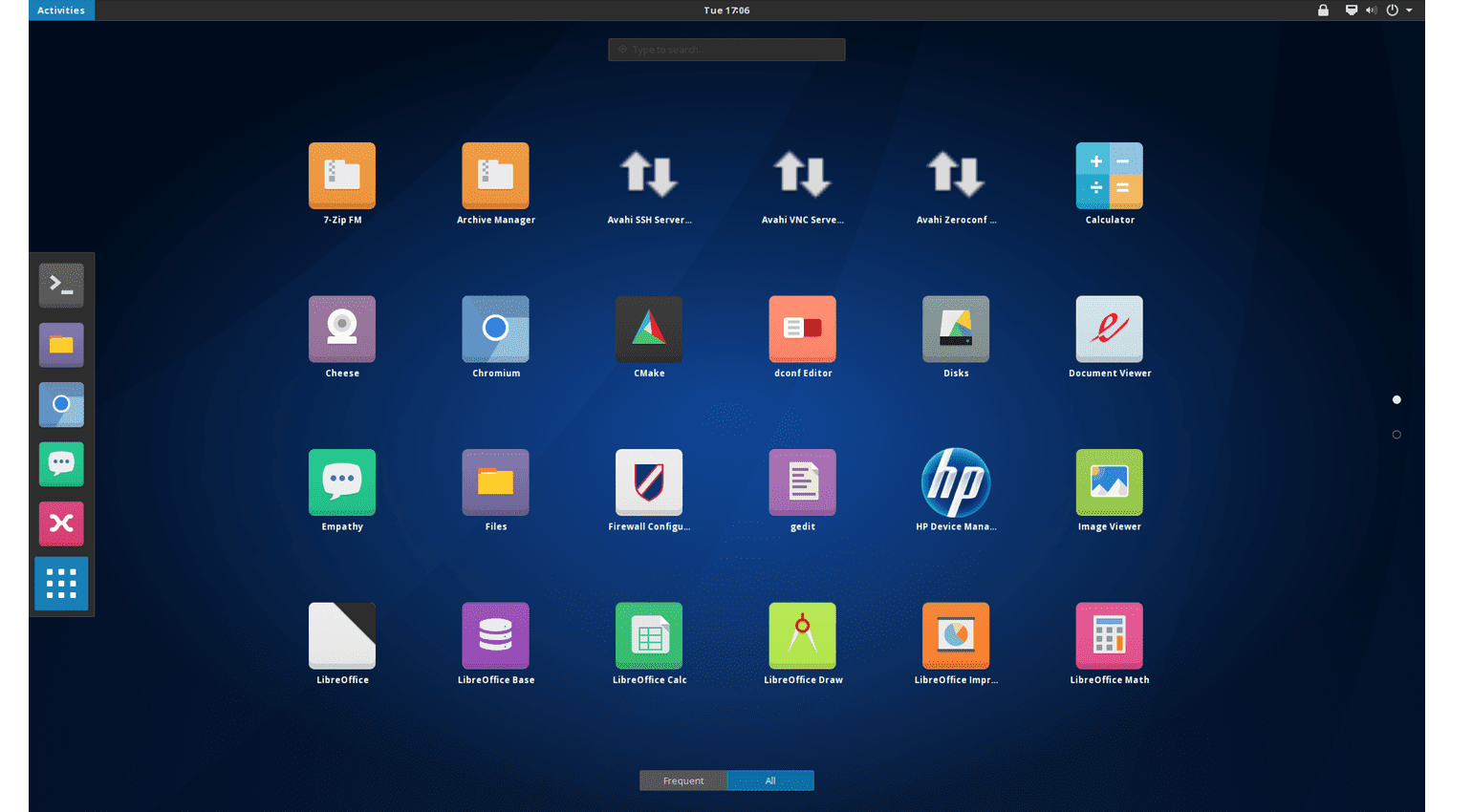Launch LibreOffice Draw
Screen dimensions: 1472x812
tap(802, 636)
